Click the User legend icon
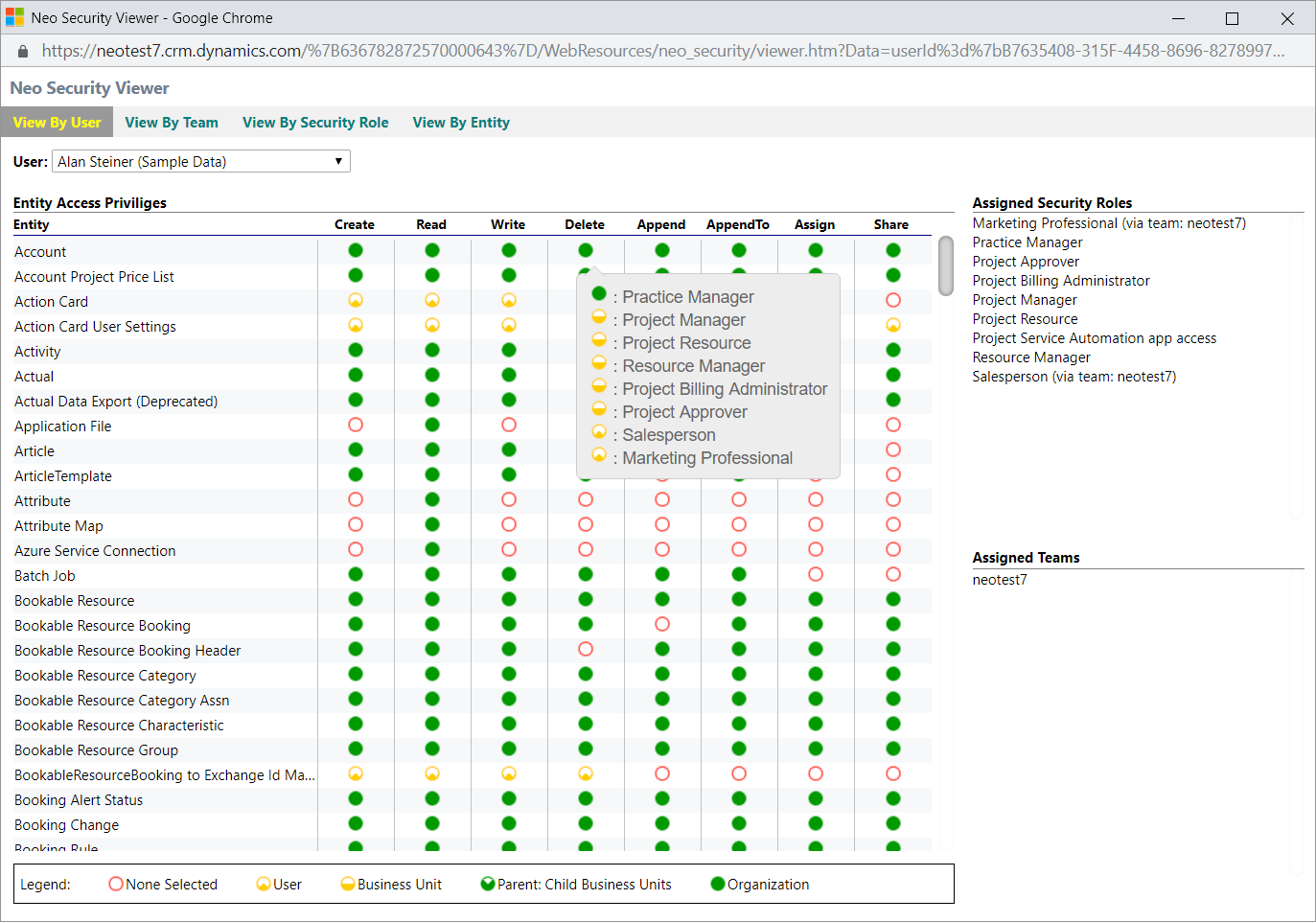This screenshot has height=922, width=1316. [264, 884]
